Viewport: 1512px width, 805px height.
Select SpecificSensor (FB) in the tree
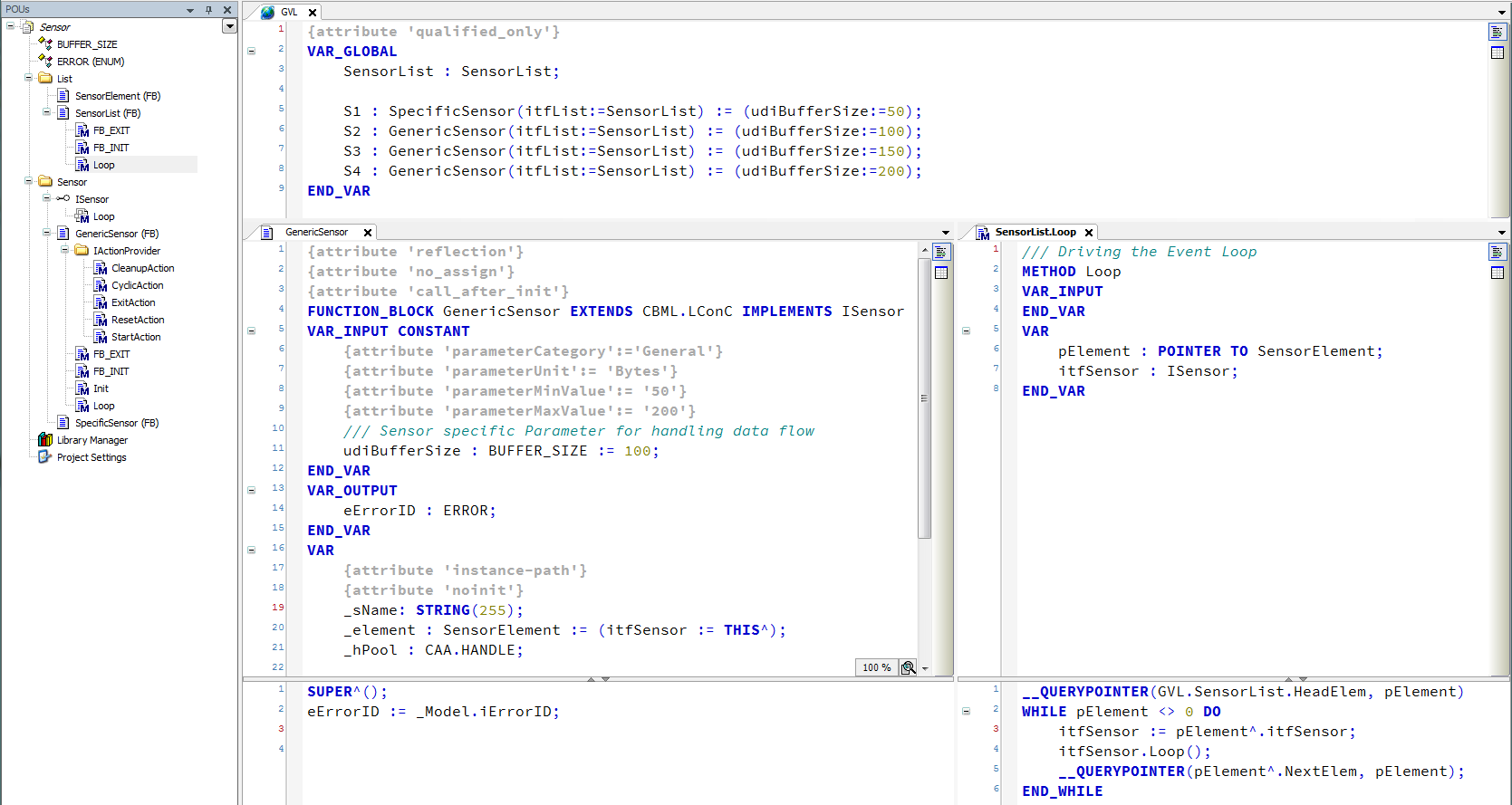click(x=116, y=423)
